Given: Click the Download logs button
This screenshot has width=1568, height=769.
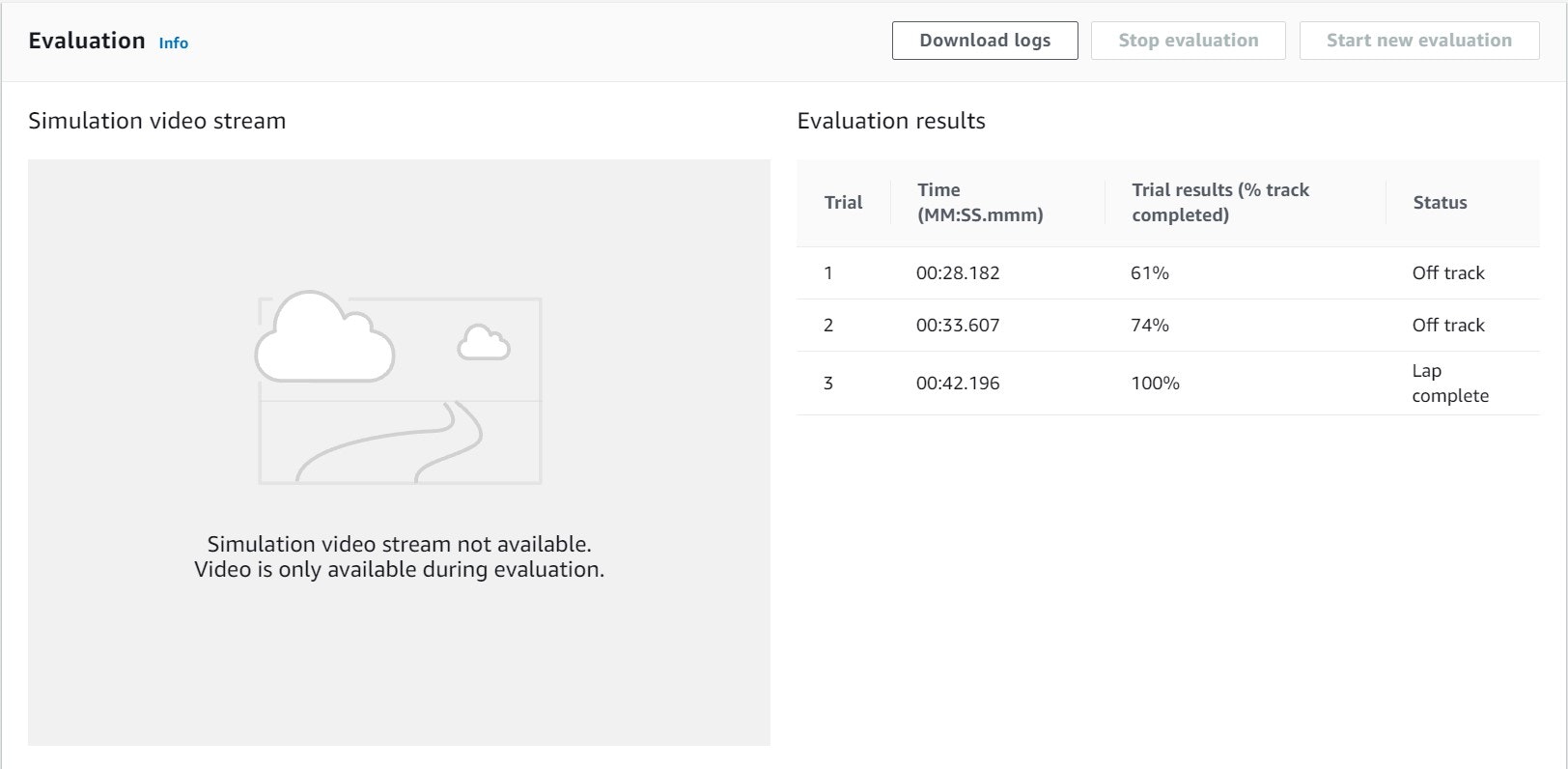Looking at the screenshot, I should pos(985,41).
